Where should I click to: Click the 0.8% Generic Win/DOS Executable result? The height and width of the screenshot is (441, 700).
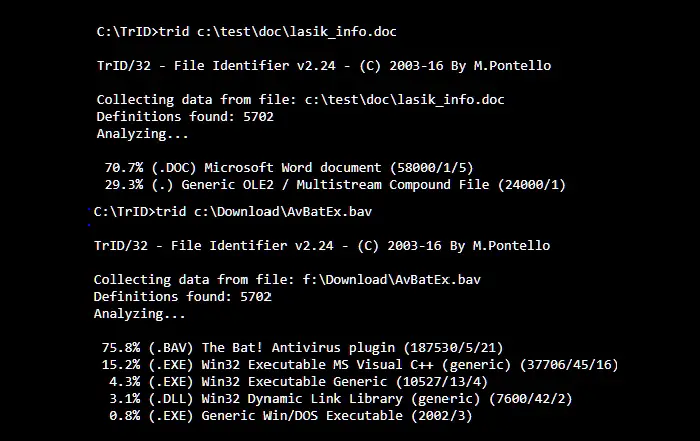[291, 416]
